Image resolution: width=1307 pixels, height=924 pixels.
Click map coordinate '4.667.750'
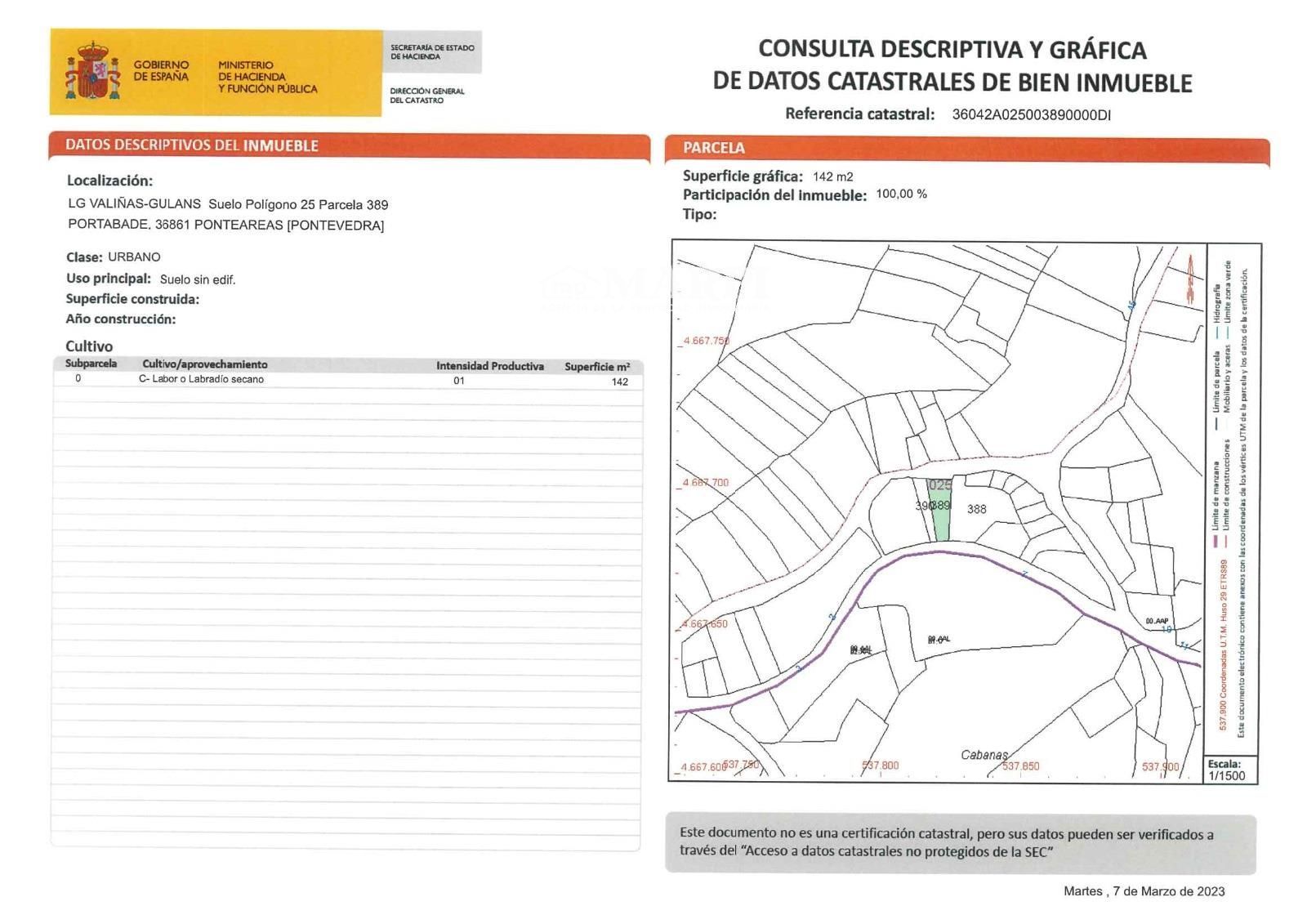[707, 341]
